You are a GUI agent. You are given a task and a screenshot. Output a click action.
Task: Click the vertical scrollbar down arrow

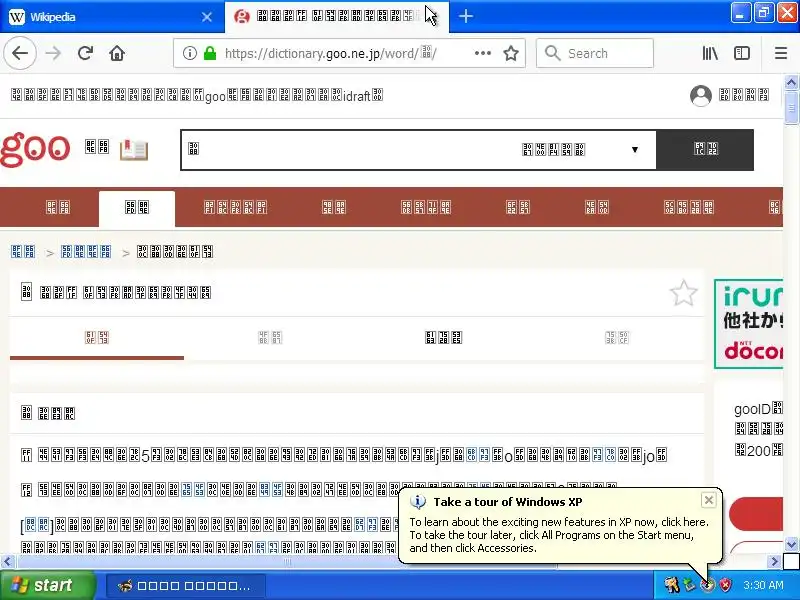(791, 544)
